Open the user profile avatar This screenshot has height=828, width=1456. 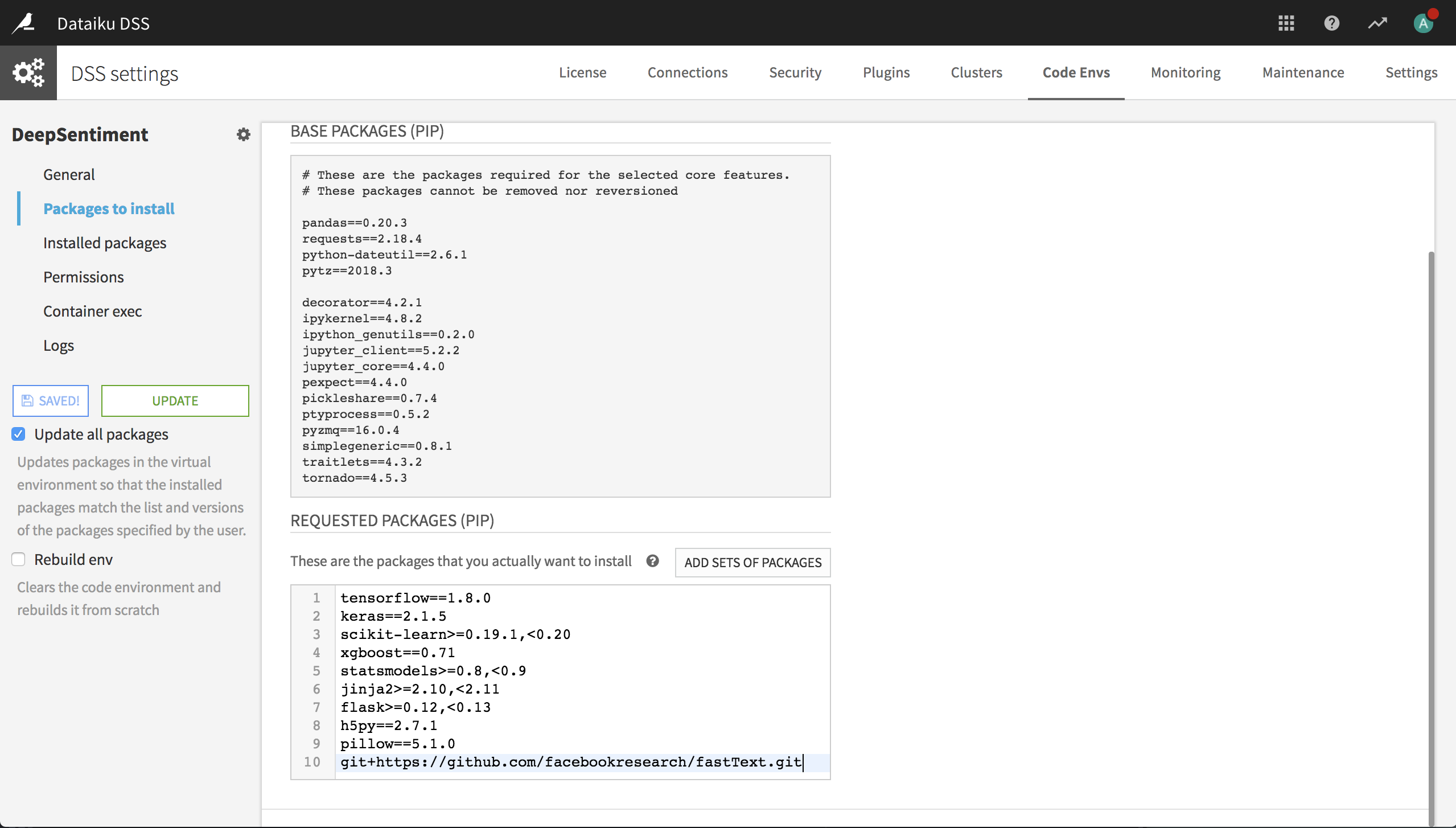click(1424, 23)
